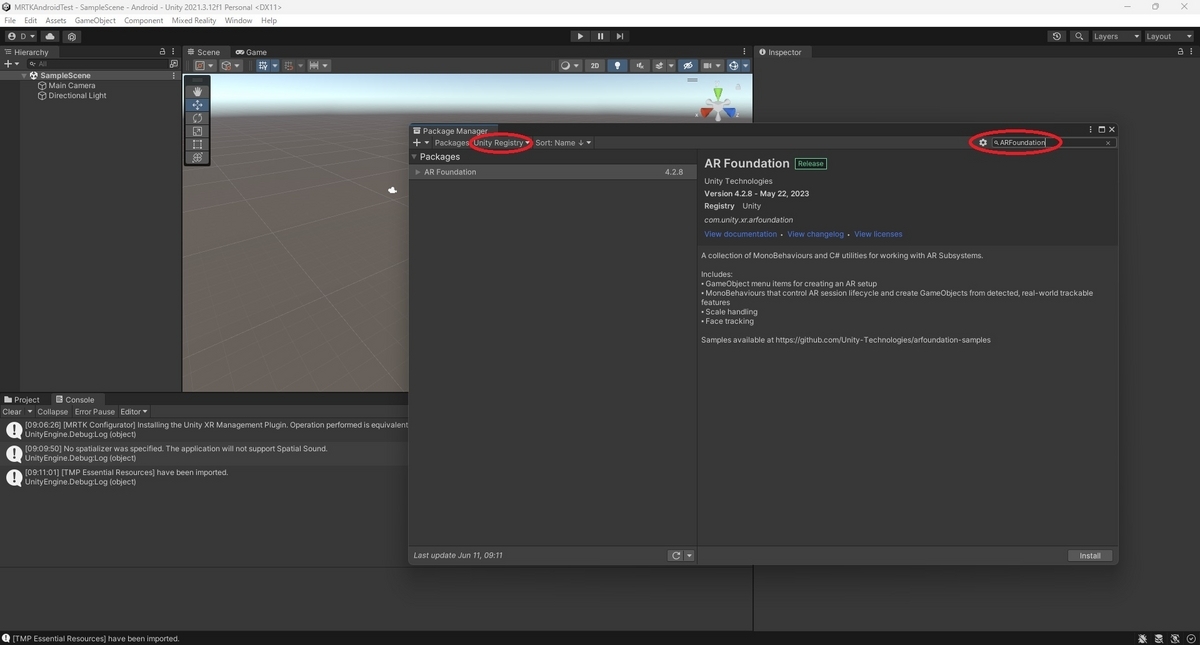Open Unity cloud services icon
The height and width of the screenshot is (645, 1200).
(x=50, y=36)
